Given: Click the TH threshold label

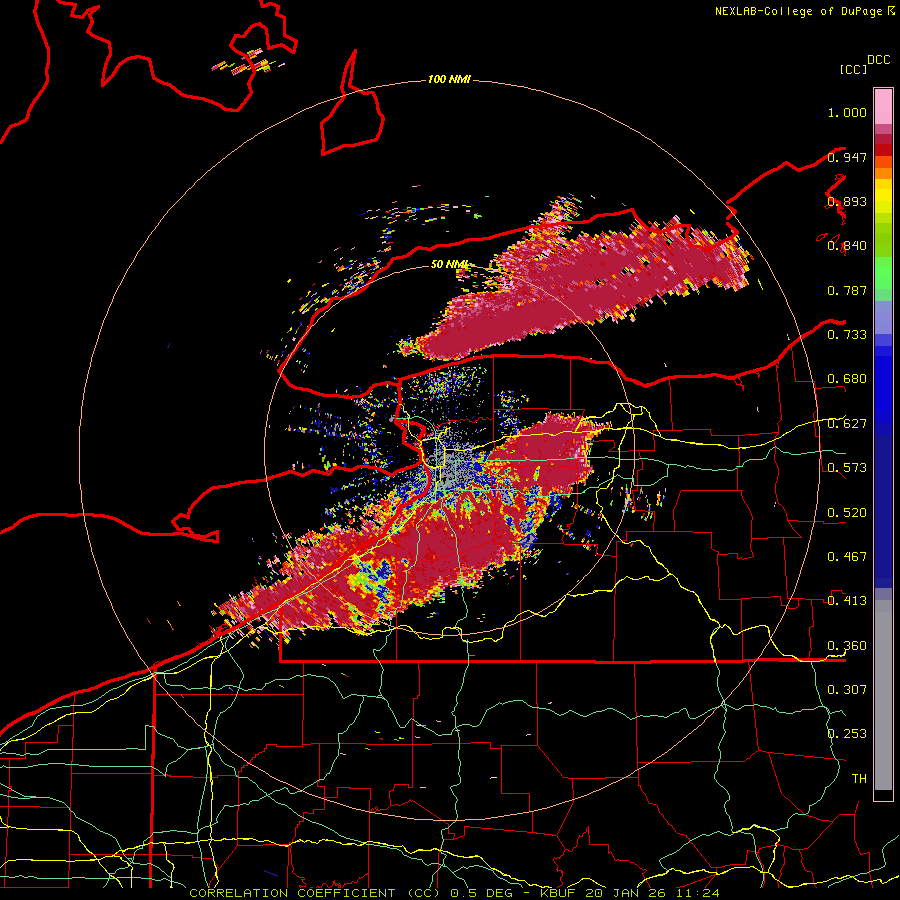Looking at the screenshot, I should [x=859, y=779].
